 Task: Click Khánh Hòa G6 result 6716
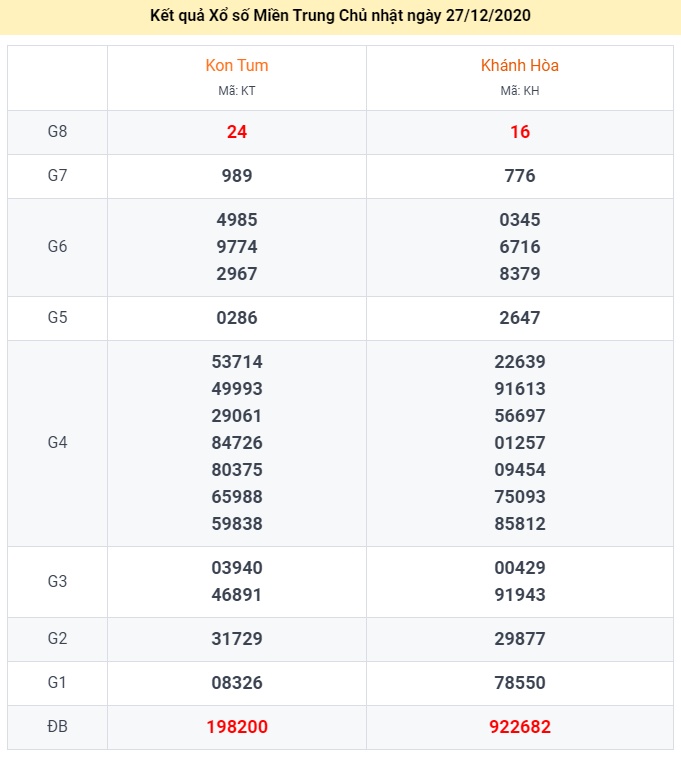(520, 247)
